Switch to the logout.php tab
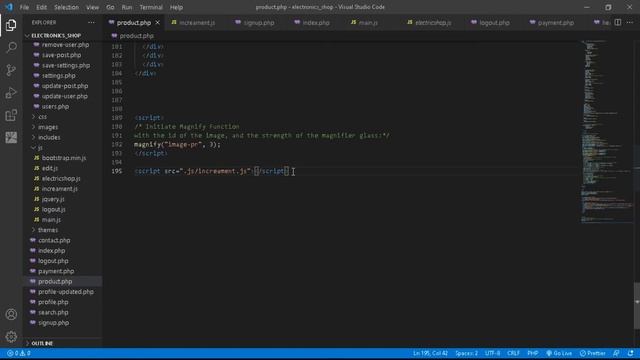The width and height of the screenshot is (640, 360). click(494, 23)
